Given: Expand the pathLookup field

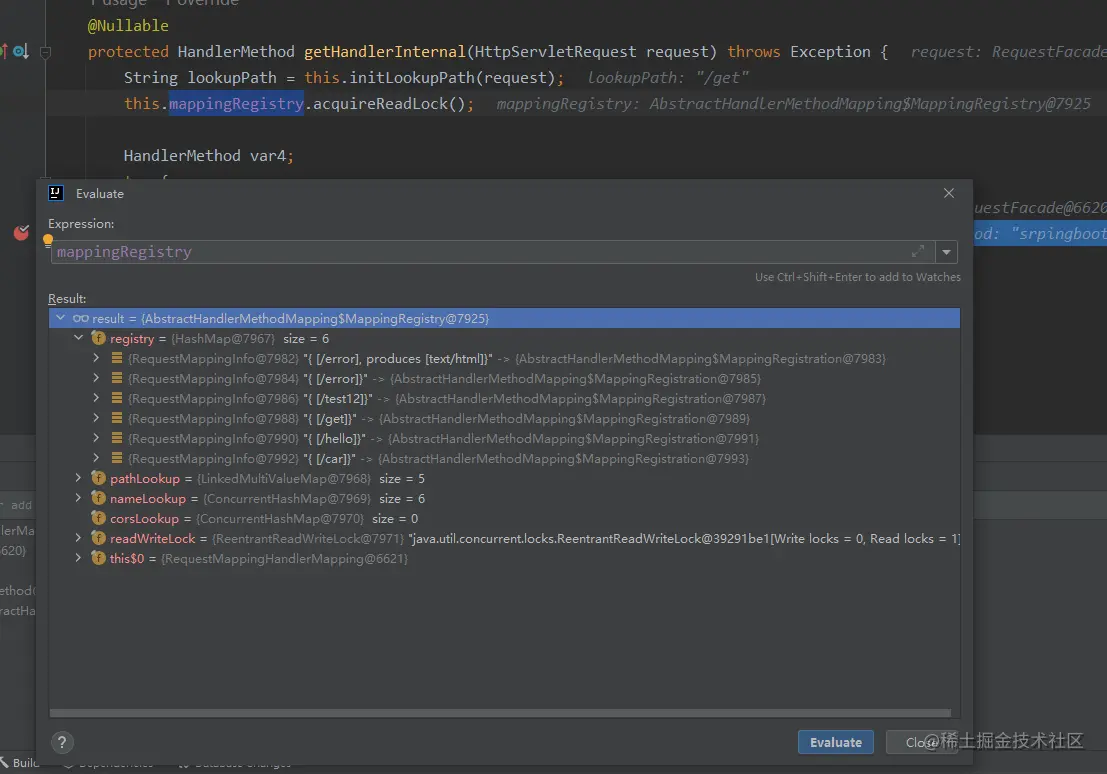Looking at the screenshot, I should (x=78, y=478).
